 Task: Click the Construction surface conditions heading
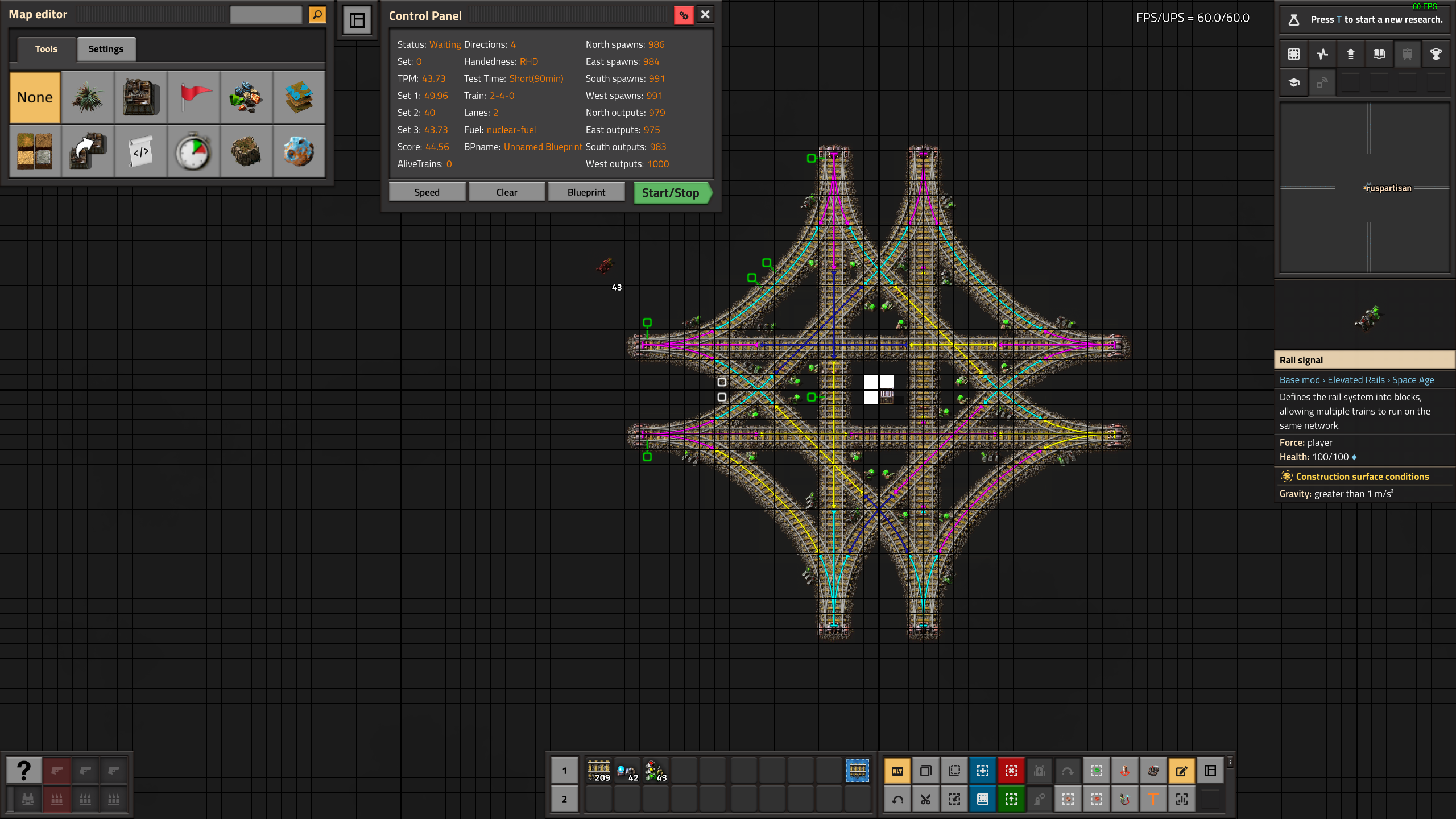tap(1362, 477)
